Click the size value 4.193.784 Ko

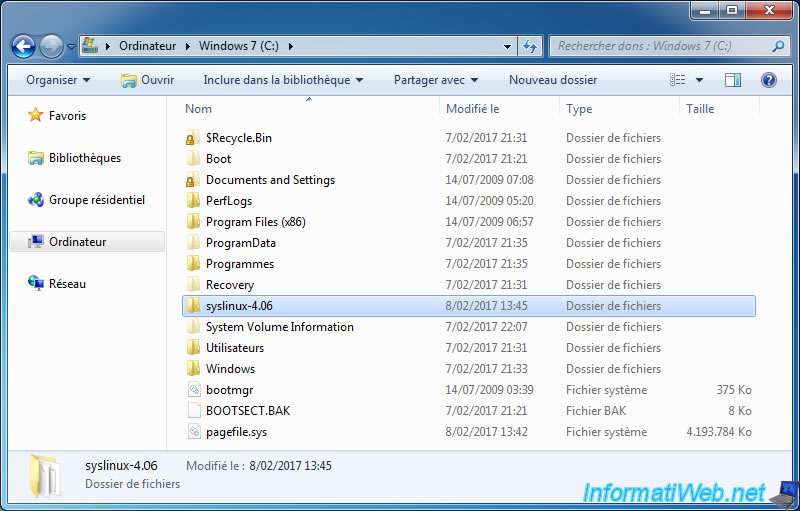(x=718, y=431)
